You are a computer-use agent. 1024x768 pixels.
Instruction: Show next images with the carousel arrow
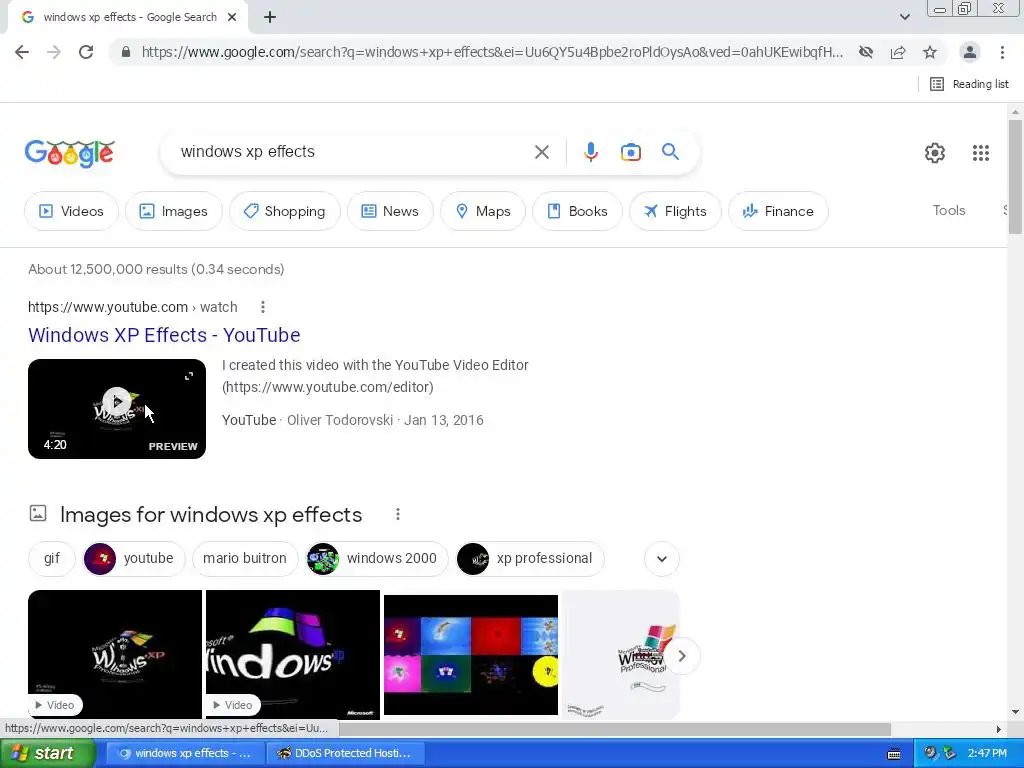coord(682,656)
